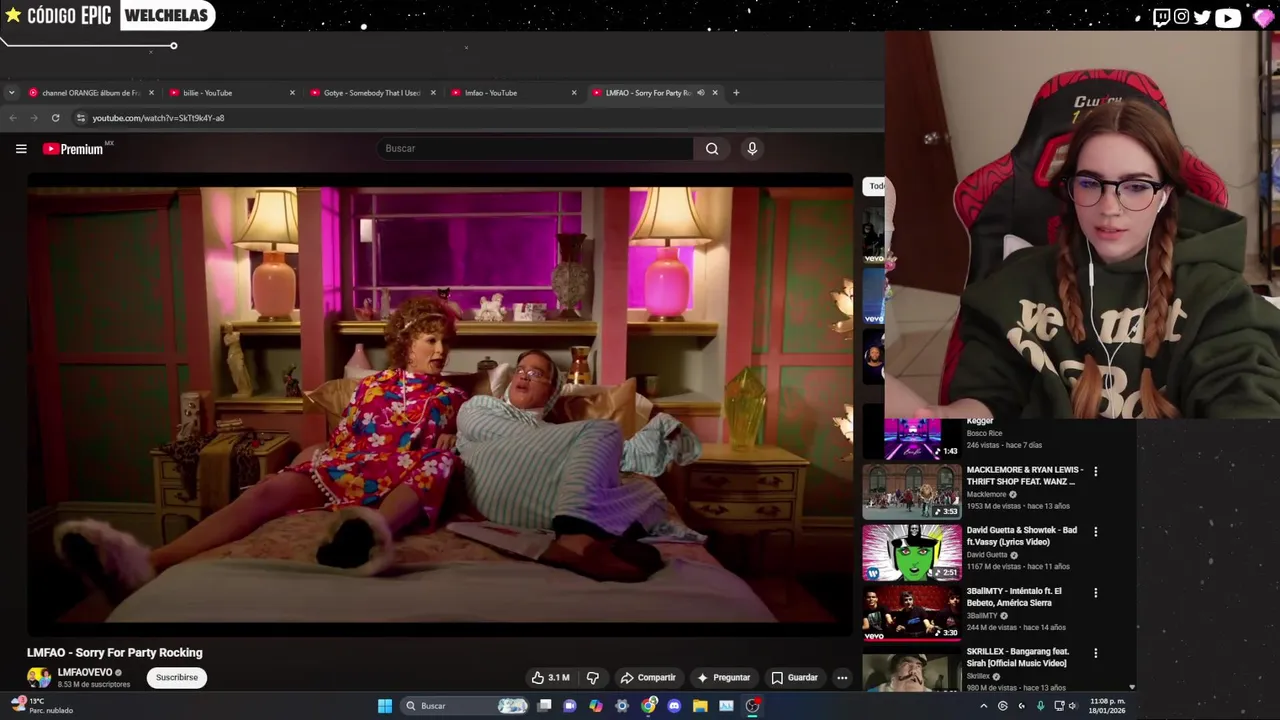Screen dimensions: 1280x720
Task: Open Task View from the taskbar
Action: [544, 706]
